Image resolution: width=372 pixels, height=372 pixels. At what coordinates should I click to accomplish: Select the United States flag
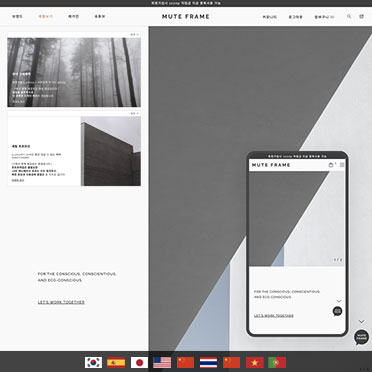162,362
